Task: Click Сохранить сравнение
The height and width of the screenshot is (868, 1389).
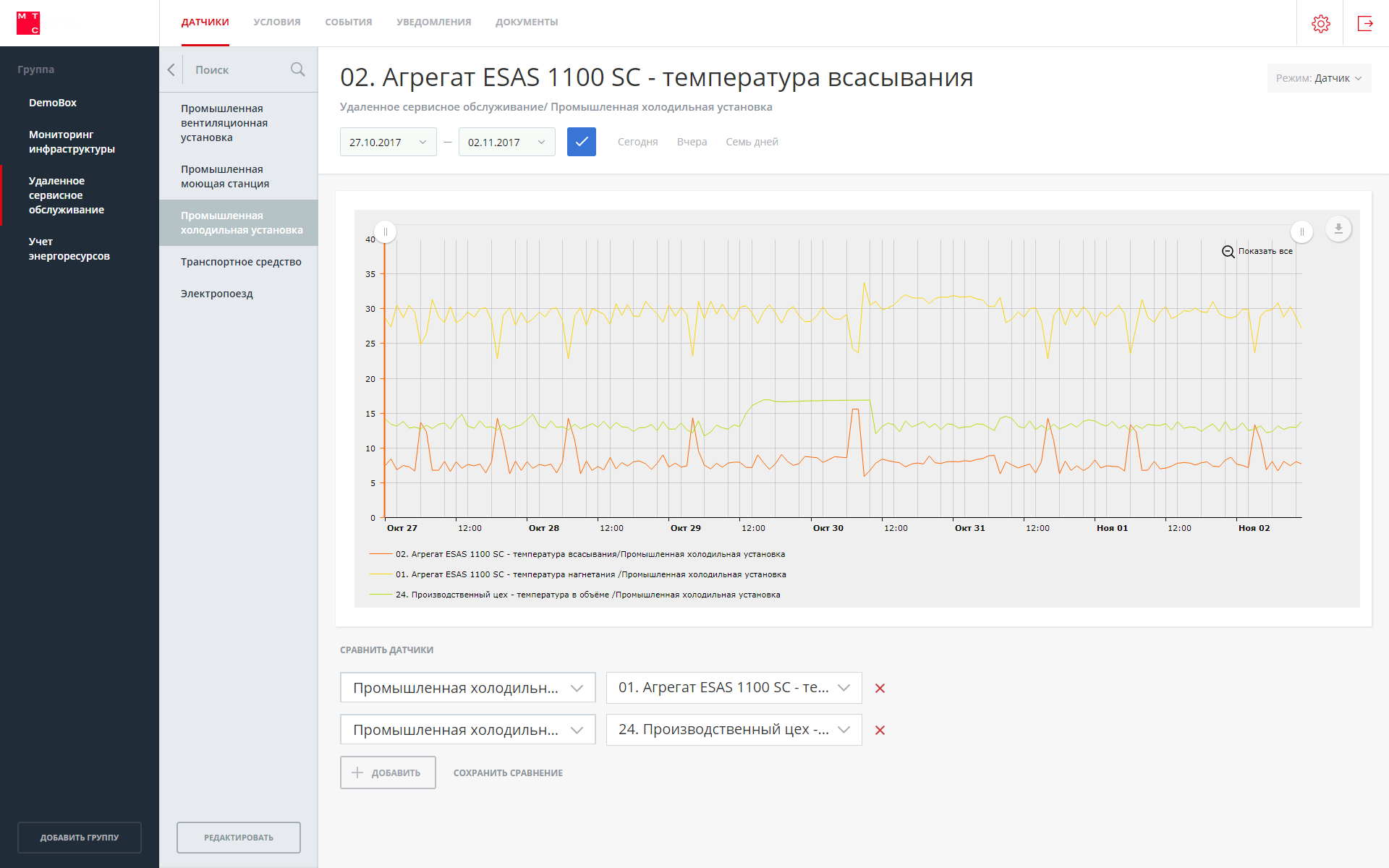Action: point(508,773)
